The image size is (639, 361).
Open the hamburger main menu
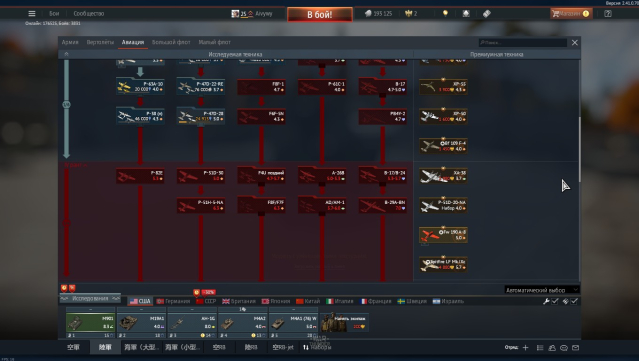pos(32,13)
